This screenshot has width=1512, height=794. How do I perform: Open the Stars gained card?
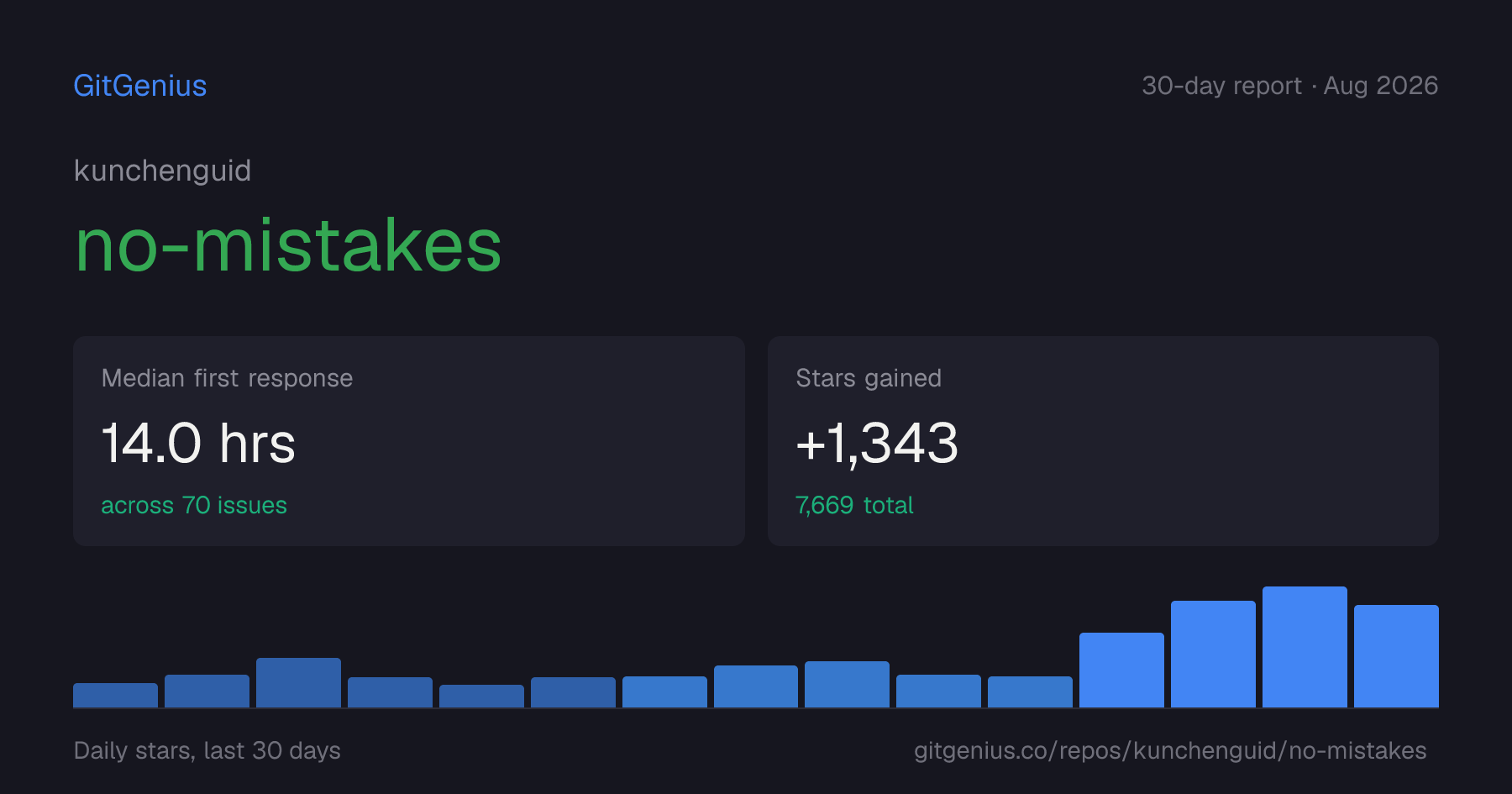1103,441
